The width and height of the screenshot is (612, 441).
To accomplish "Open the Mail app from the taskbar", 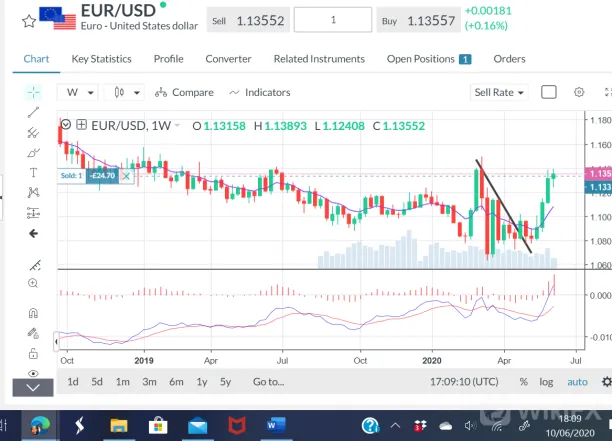I will 197,425.
